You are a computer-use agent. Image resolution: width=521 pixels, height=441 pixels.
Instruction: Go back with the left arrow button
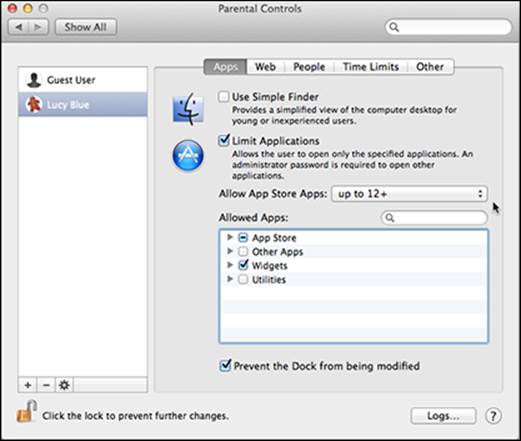click(x=19, y=27)
